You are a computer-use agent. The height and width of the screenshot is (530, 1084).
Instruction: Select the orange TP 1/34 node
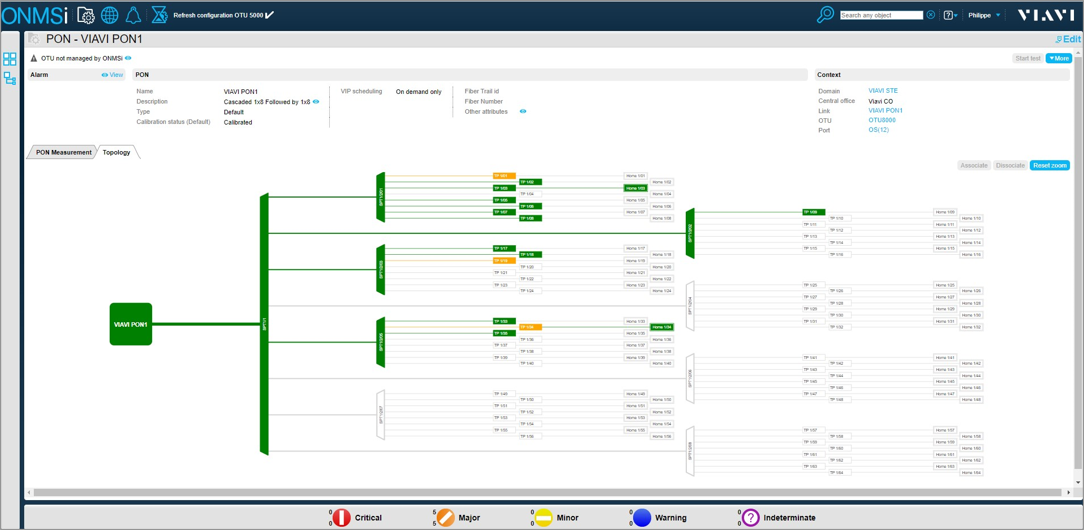530,327
